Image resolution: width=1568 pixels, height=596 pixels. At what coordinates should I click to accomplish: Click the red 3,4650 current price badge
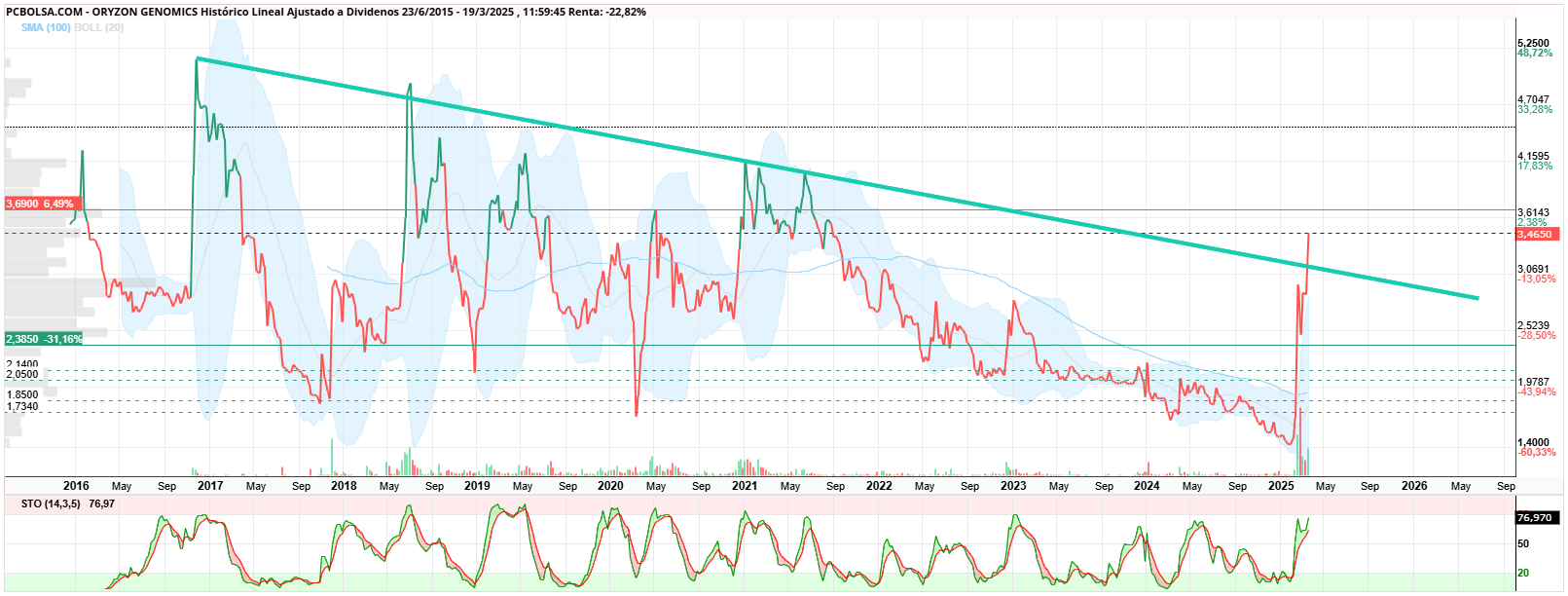tap(1538, 234)
